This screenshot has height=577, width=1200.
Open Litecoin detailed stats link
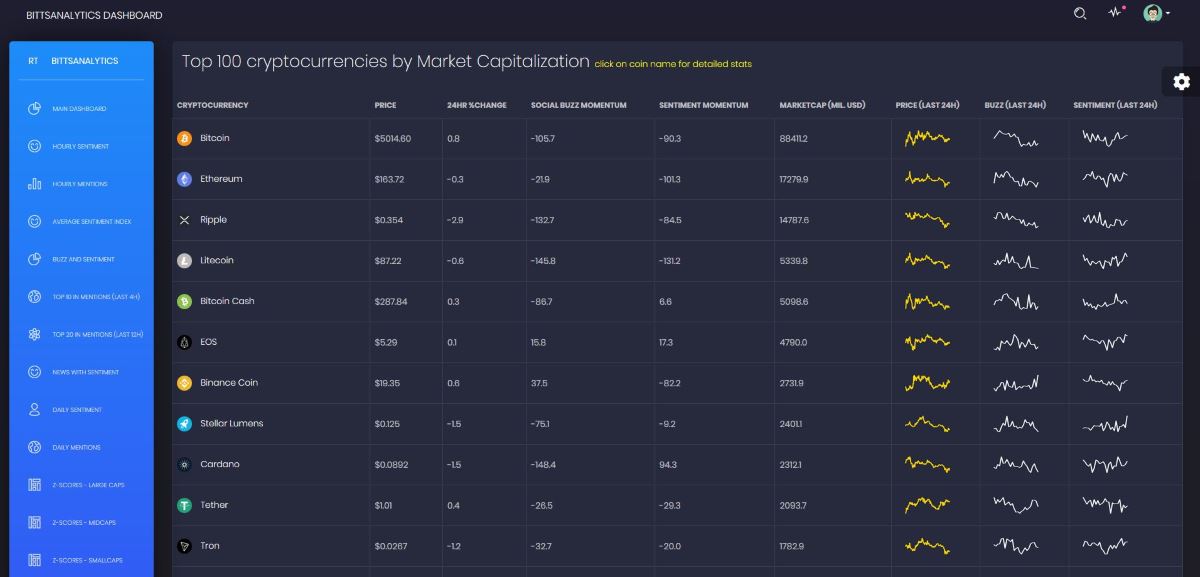(217, 261)
